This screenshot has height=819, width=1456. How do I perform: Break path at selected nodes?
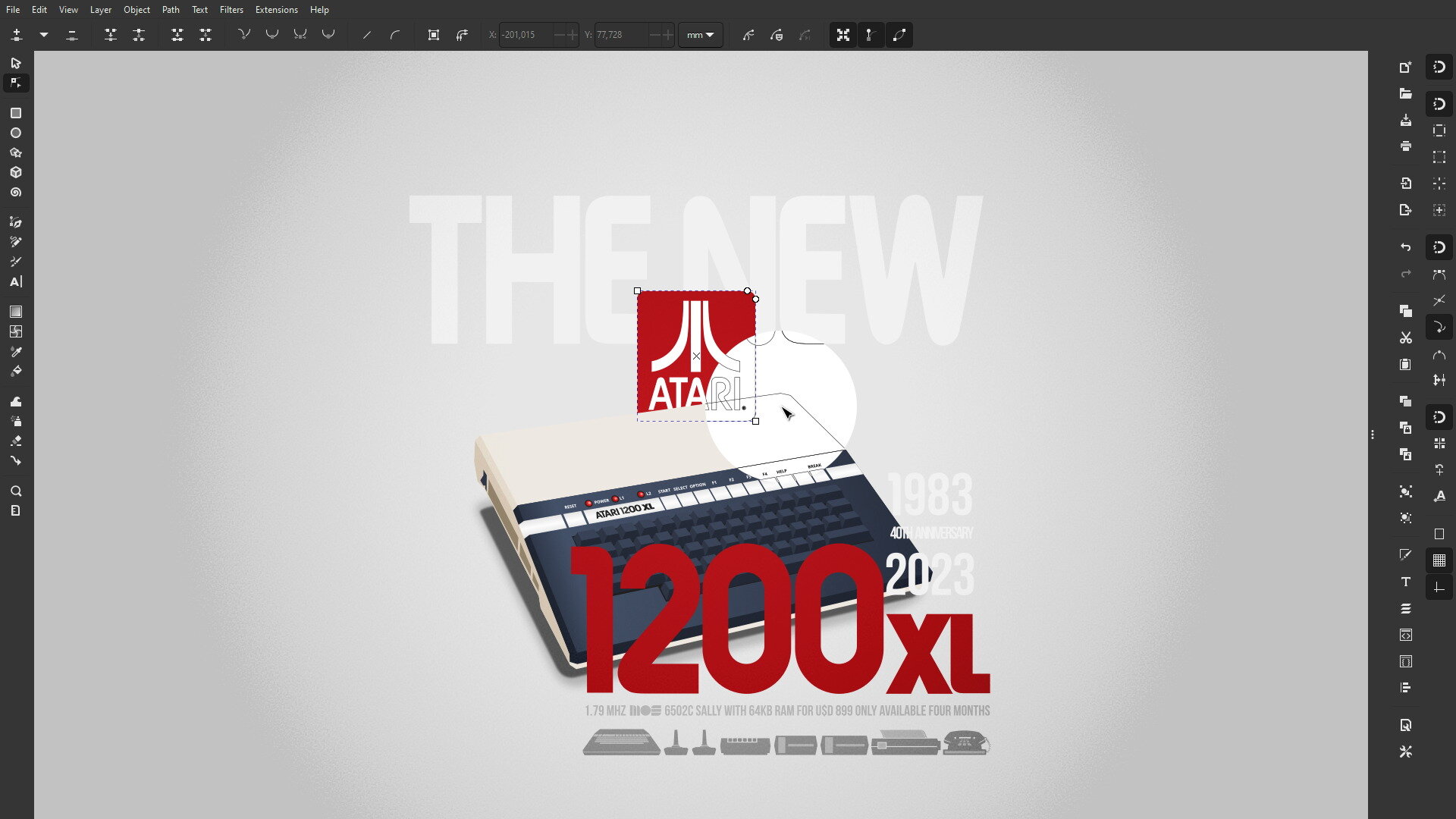click(x=139, y=35)
